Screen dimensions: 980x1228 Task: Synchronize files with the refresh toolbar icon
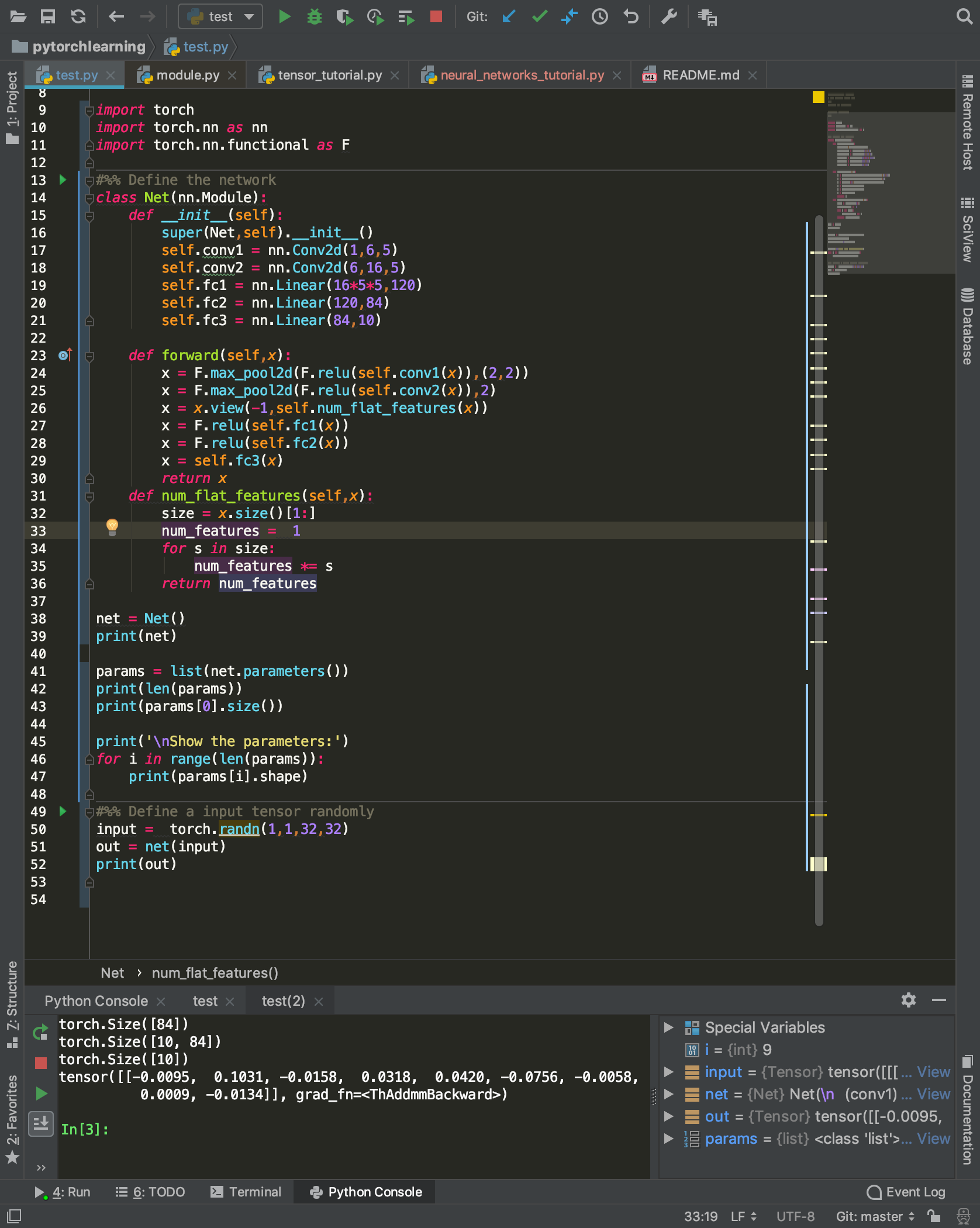[x=78, y=16]
